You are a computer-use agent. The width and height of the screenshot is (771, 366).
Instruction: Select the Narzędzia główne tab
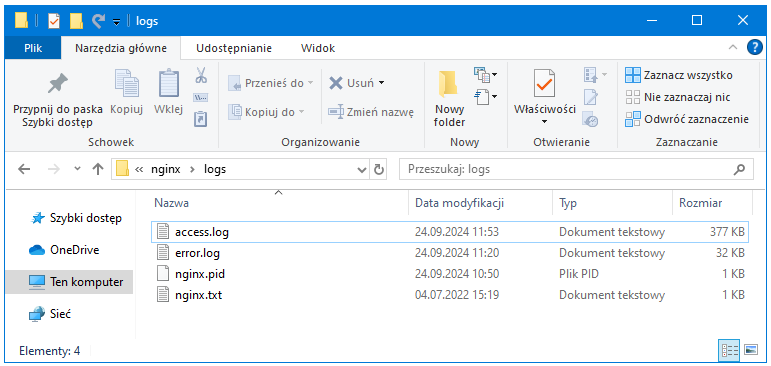click(120, 48)
